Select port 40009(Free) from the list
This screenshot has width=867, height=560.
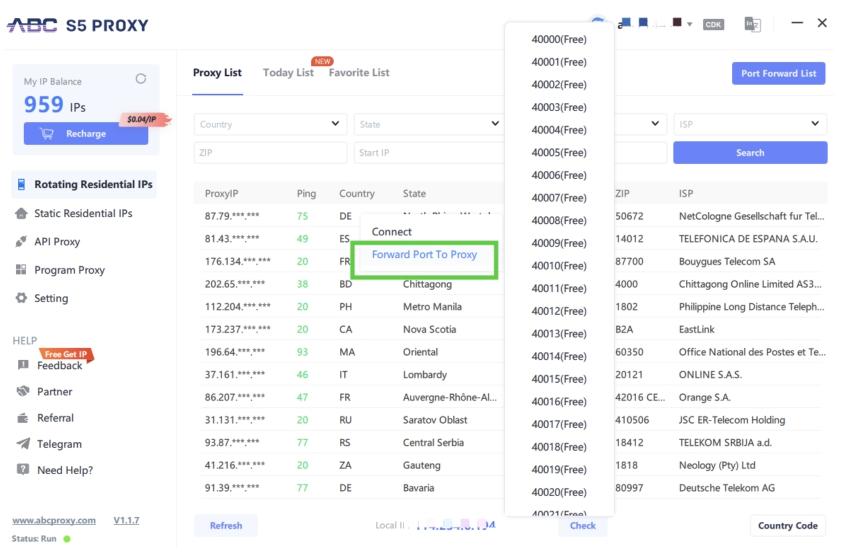[559, 243]
